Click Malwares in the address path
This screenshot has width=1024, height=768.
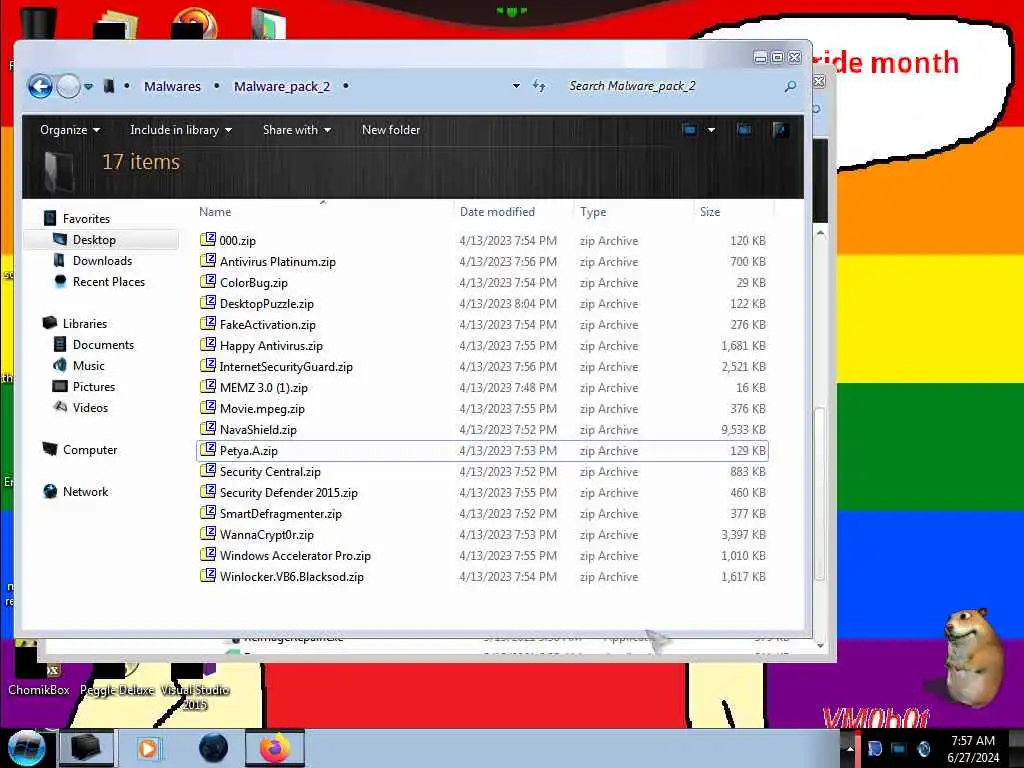click(x=172, y=86)
